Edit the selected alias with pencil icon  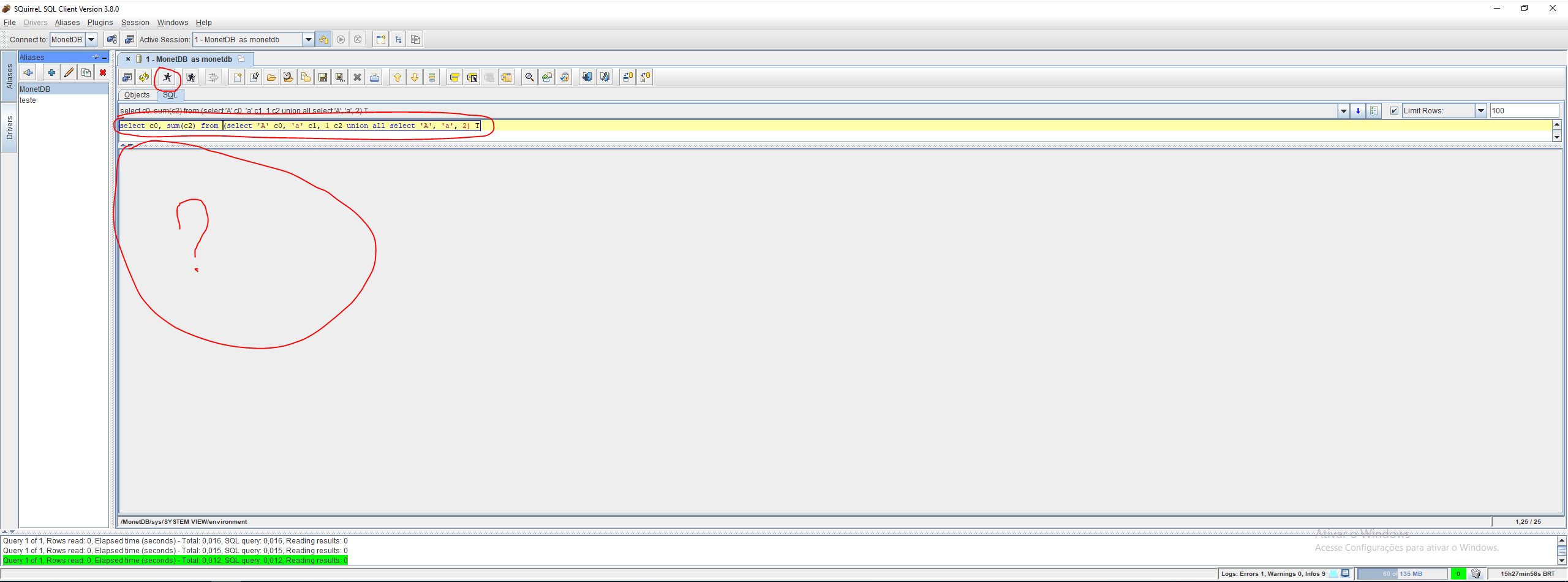pos(69,73)
